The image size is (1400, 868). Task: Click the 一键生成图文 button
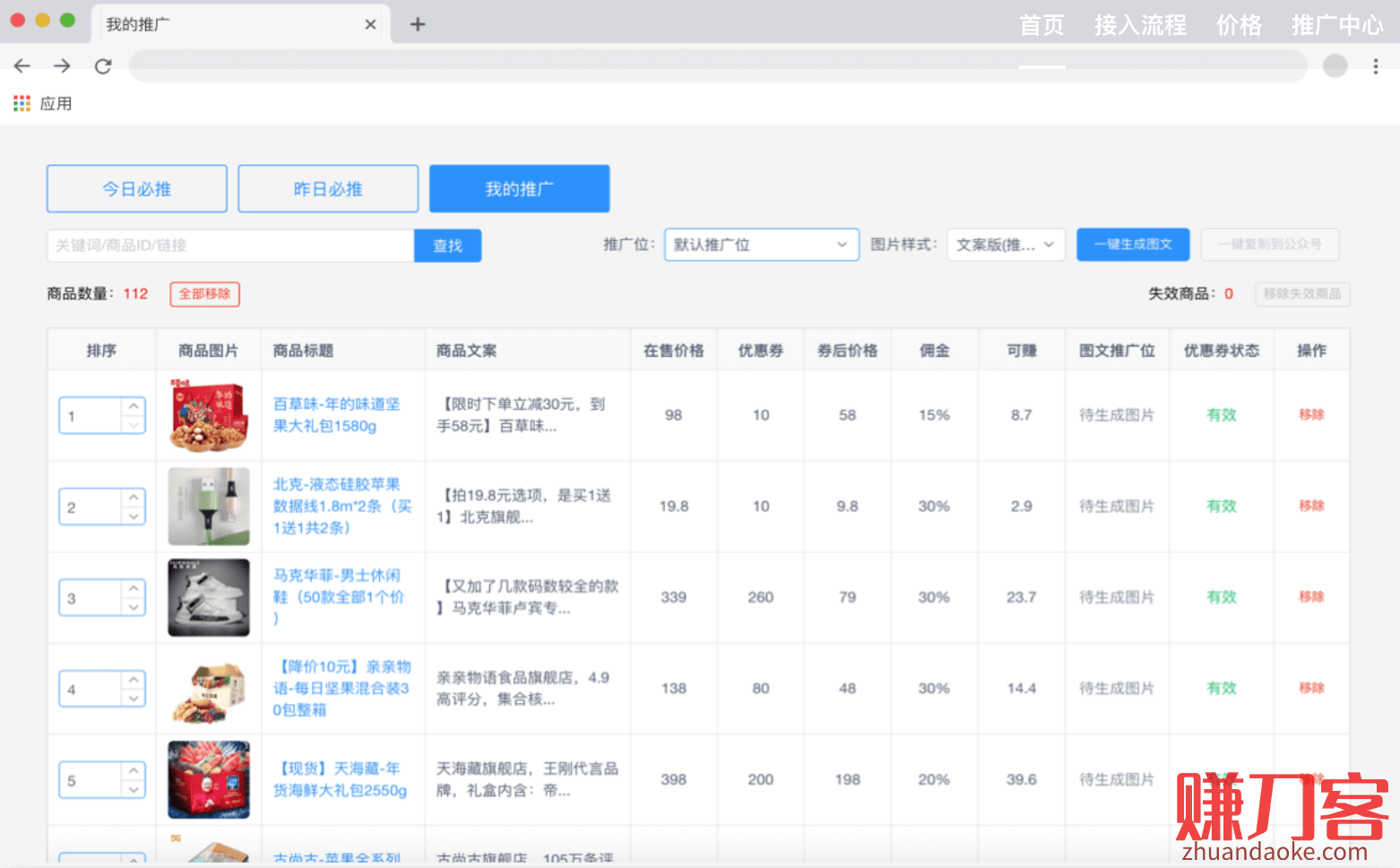1132,245
